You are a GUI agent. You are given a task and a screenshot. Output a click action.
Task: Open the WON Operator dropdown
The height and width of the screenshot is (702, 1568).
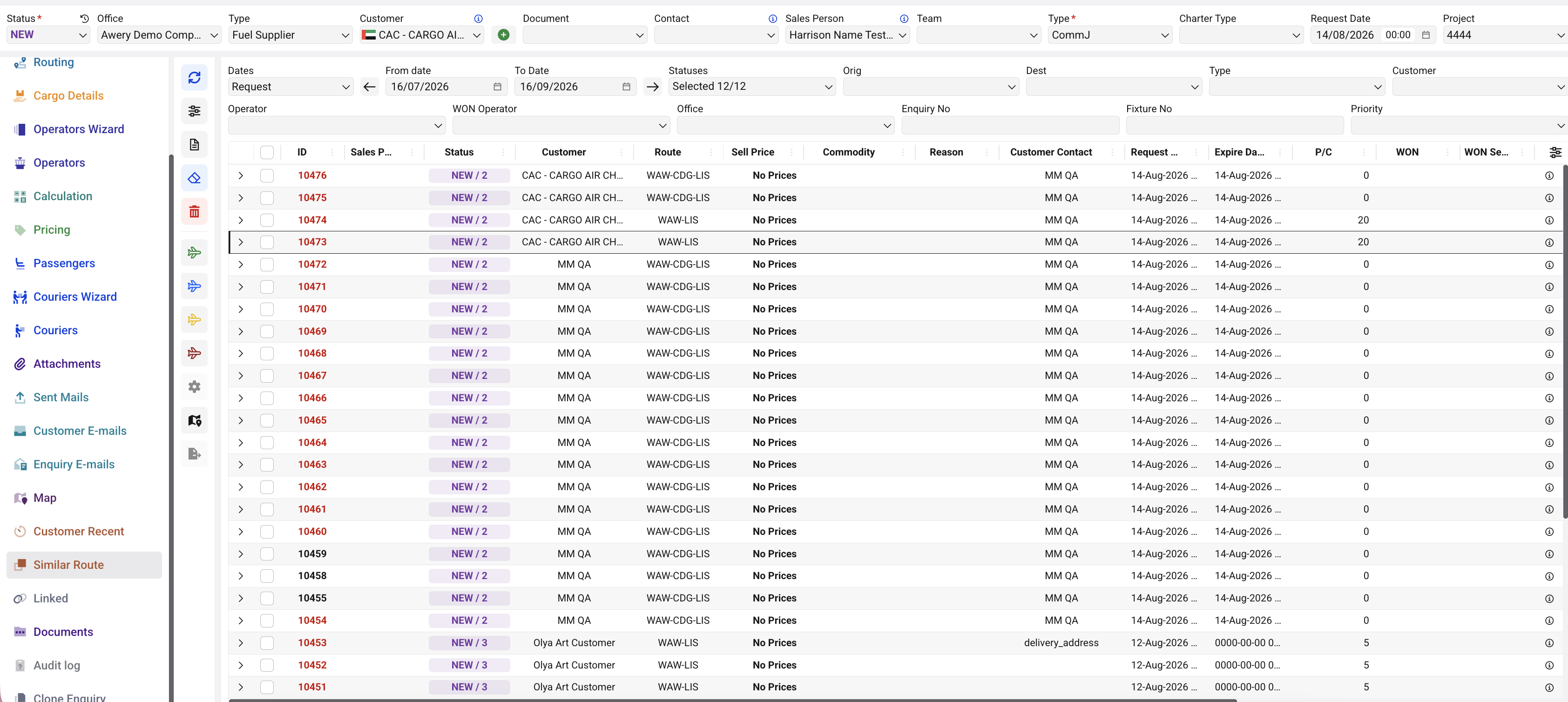pyautogui.click(x=561, y=125)
